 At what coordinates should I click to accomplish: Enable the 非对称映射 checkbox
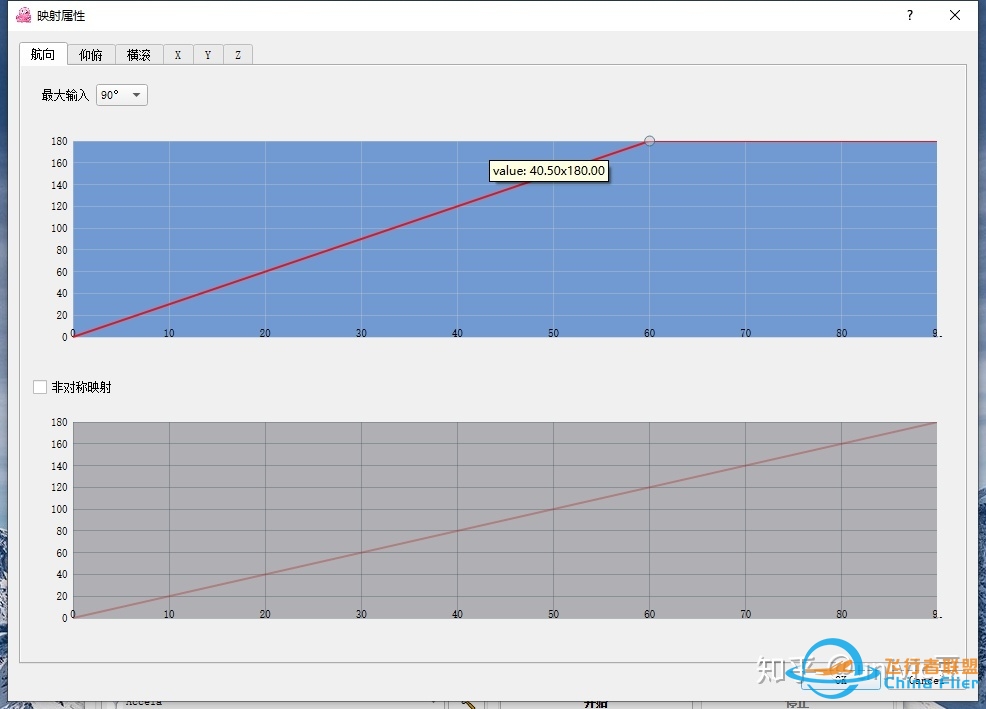point(40,387)
